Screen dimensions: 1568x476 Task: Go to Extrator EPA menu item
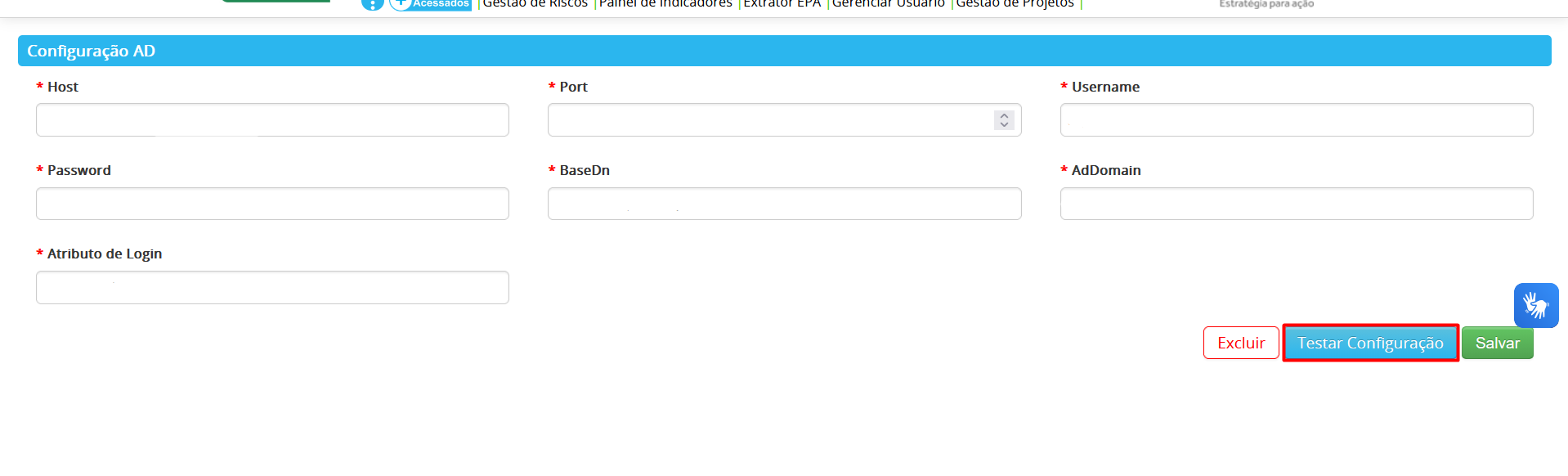click(x=782, y=4)
